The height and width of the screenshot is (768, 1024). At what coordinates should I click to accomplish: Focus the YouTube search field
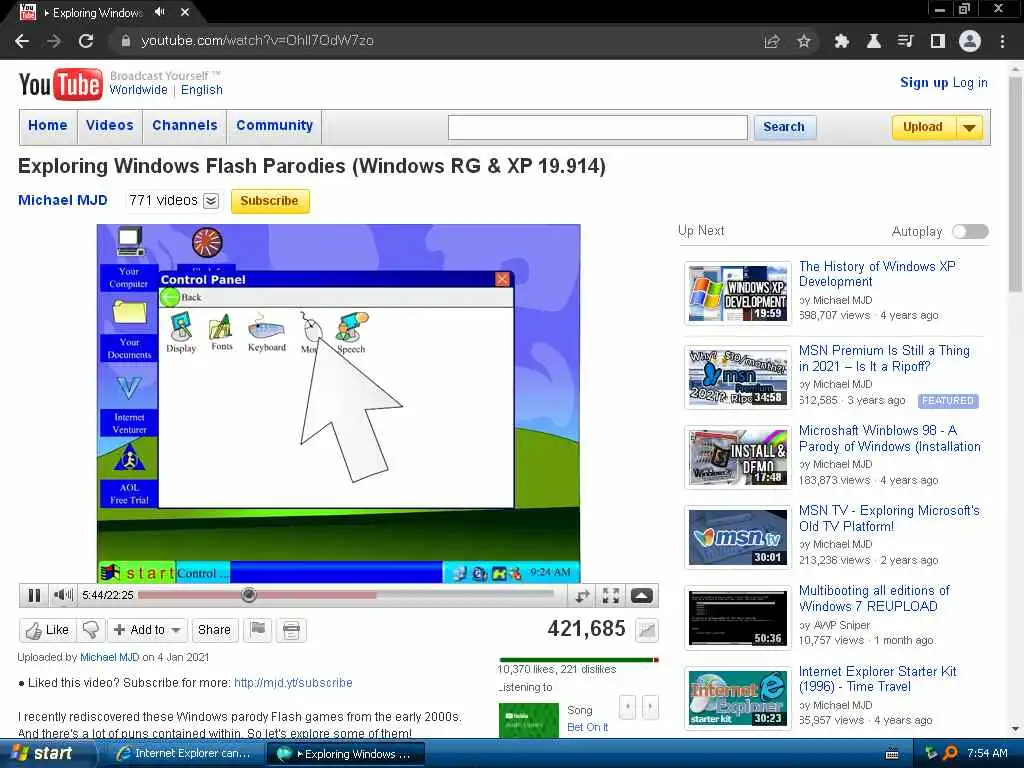tap(598, 127)
